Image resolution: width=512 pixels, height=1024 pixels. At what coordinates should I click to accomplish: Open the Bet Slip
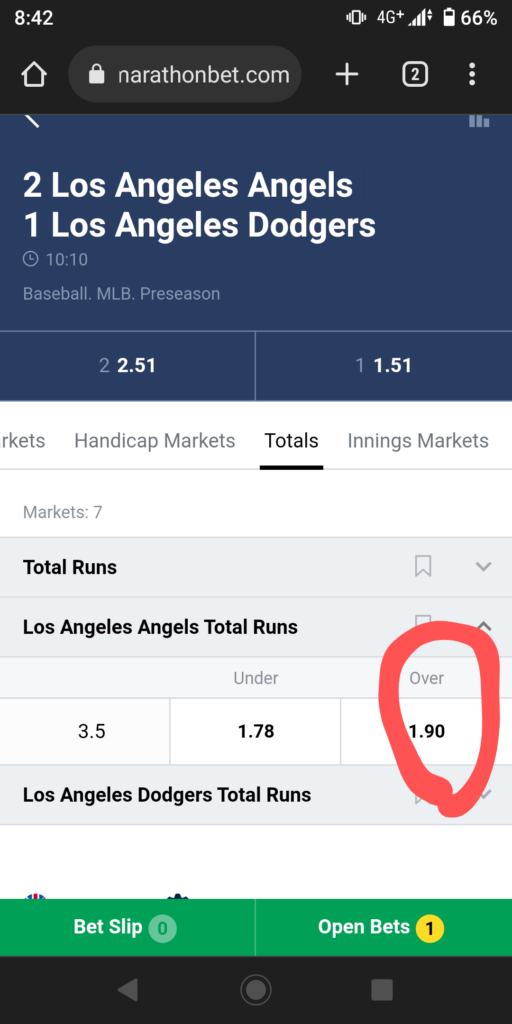[127, 927]
